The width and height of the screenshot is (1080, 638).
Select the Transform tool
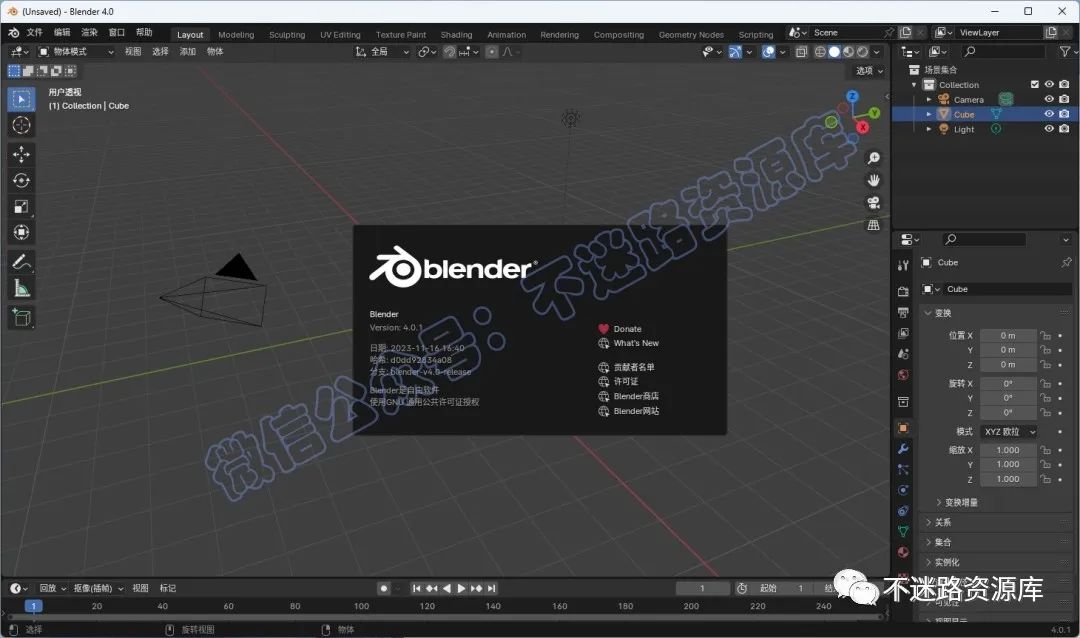point(21,233)
